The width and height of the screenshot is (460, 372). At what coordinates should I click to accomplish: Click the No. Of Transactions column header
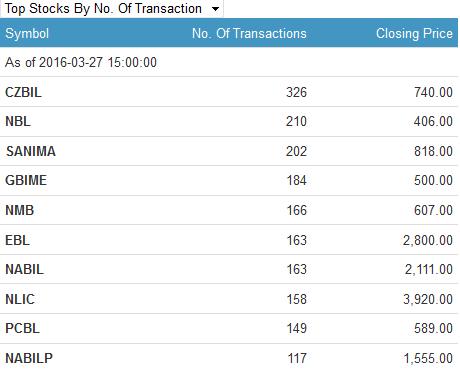(x=249, y=33)
